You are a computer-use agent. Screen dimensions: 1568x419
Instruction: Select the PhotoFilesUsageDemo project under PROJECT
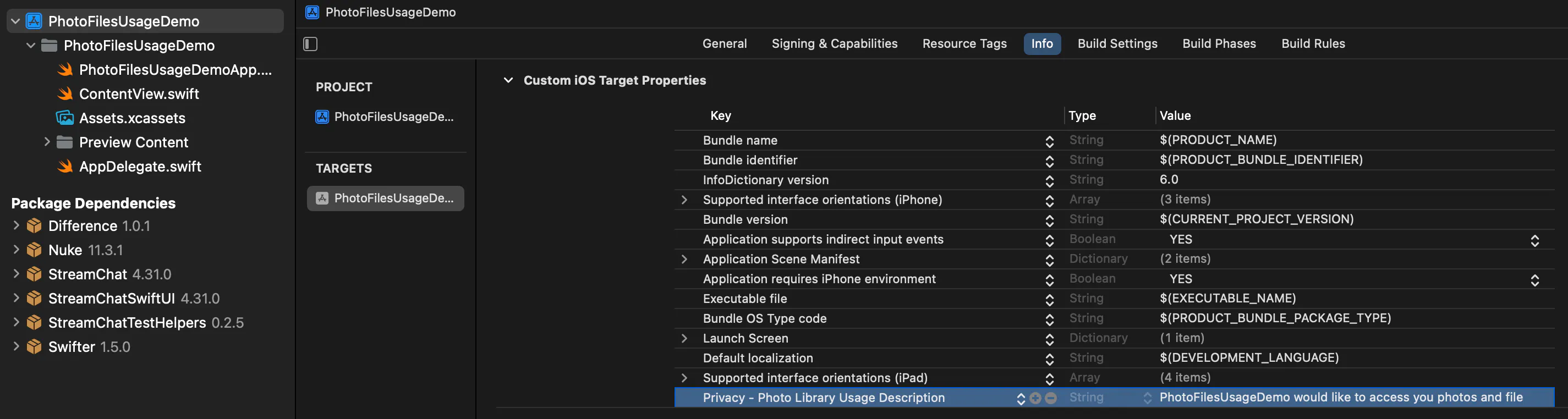tap(385, 117)
